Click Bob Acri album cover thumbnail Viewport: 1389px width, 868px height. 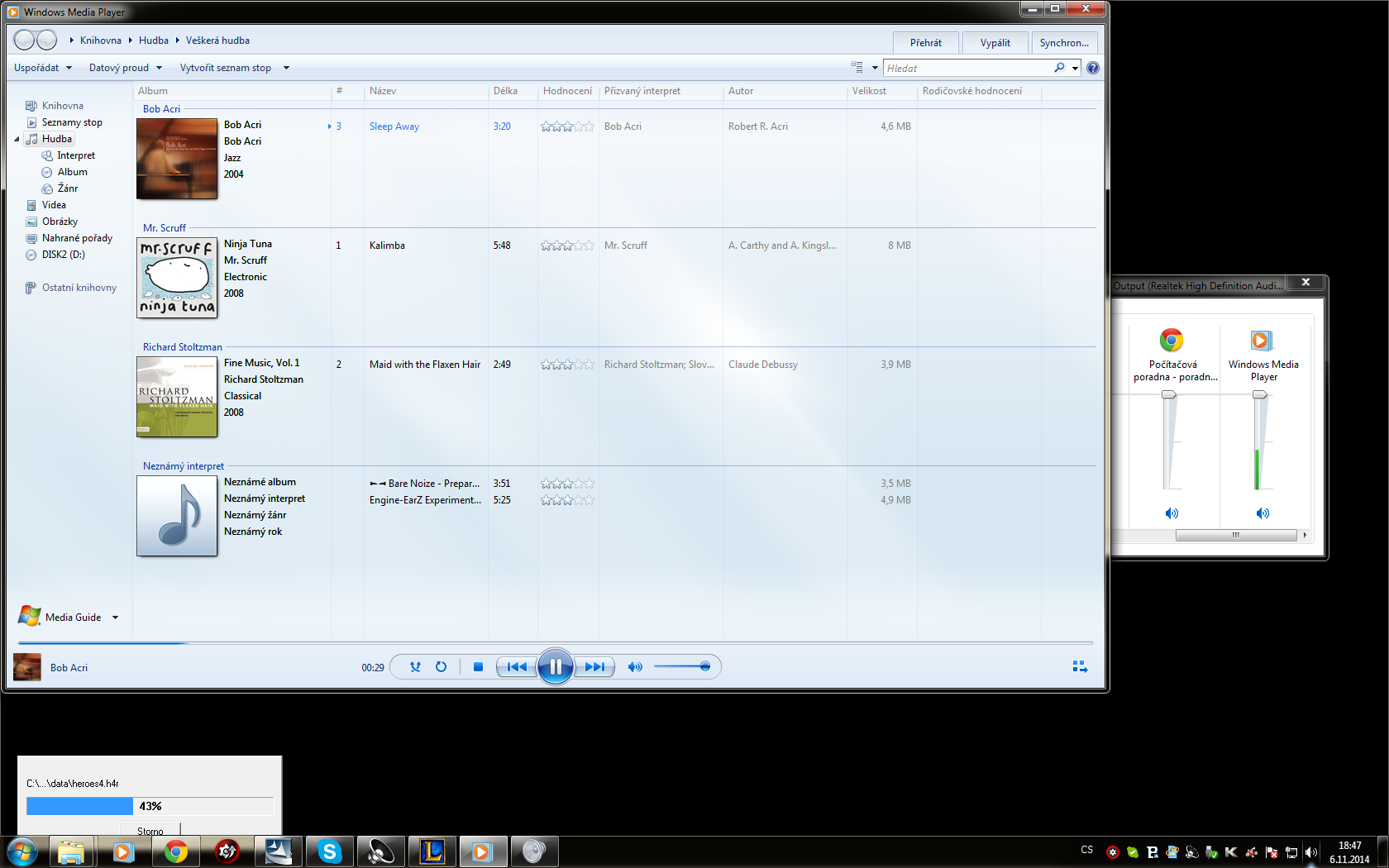tap(177, 159)
